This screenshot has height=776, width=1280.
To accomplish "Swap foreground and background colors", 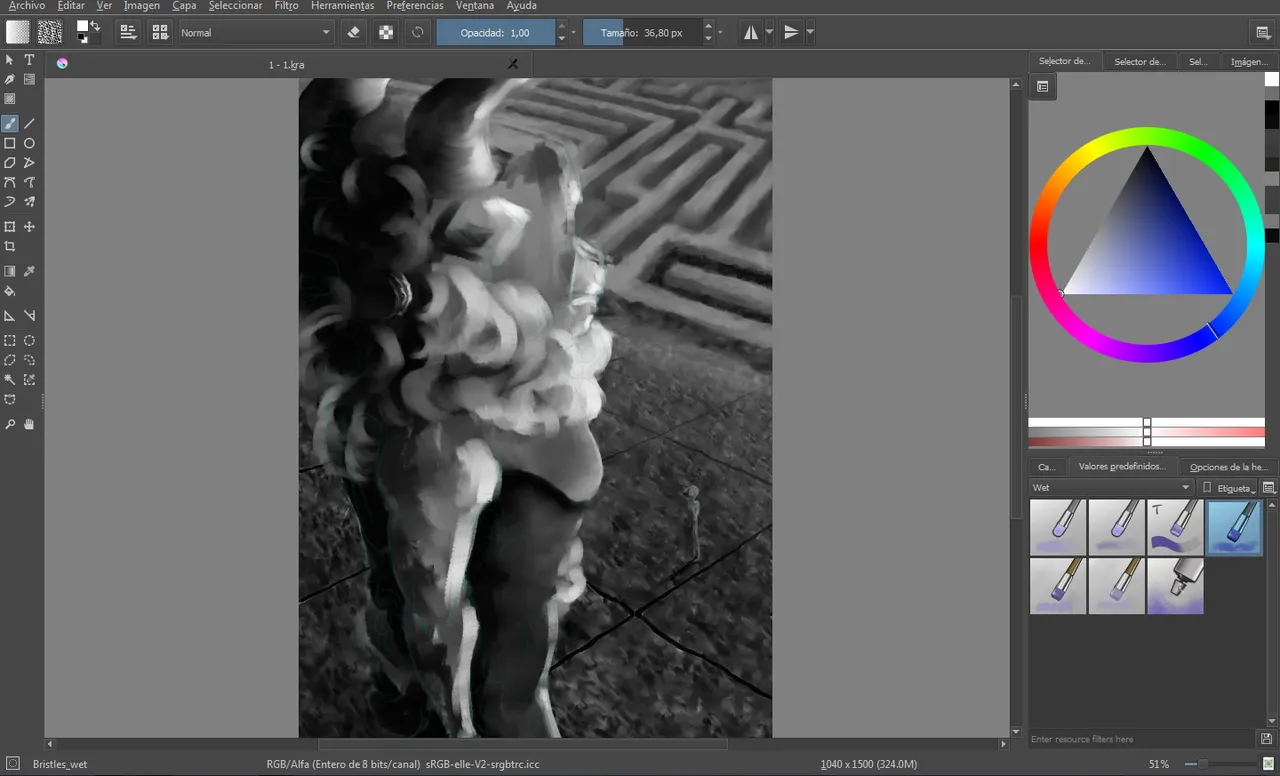I will pos(95,25).
